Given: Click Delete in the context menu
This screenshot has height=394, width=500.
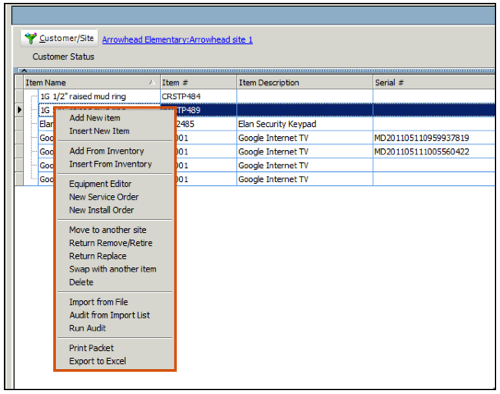Looking at the screenshot, I should click(81, 282).
